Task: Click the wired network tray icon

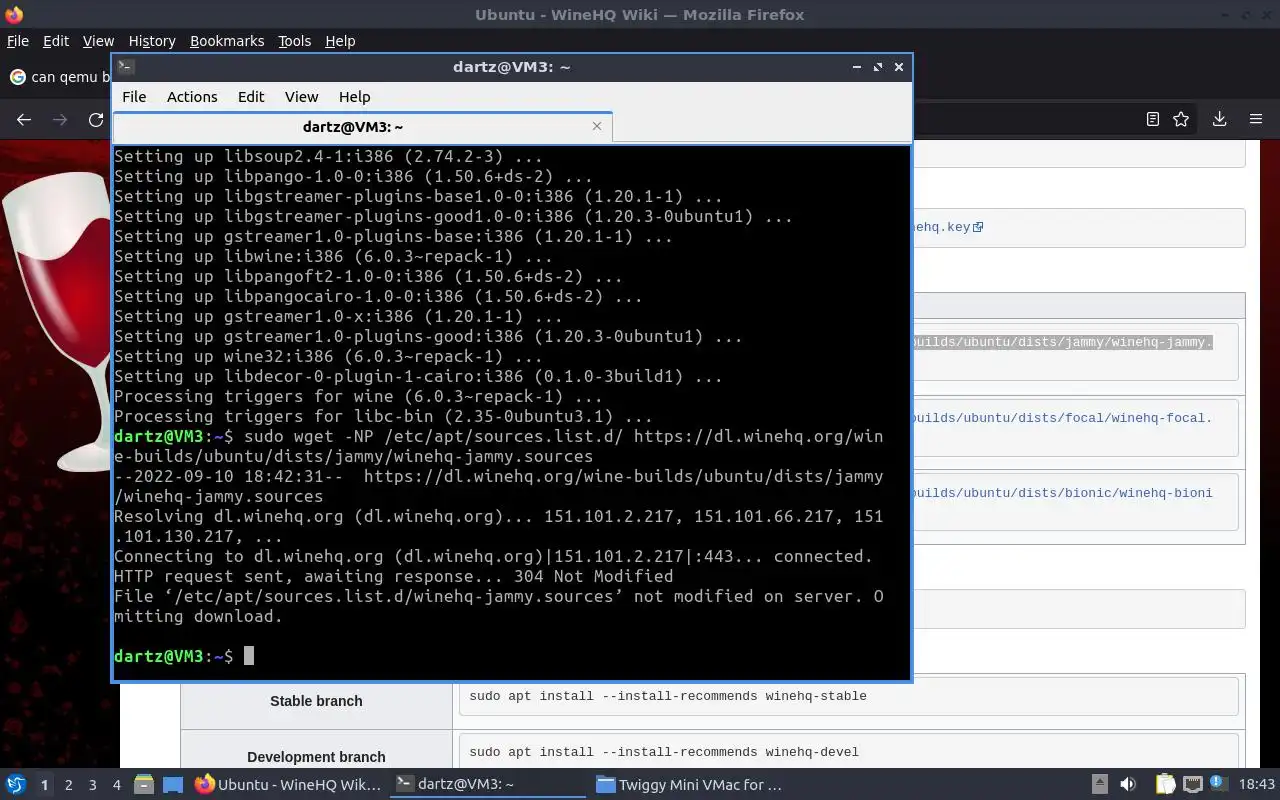Action: tap(1192, 785)
